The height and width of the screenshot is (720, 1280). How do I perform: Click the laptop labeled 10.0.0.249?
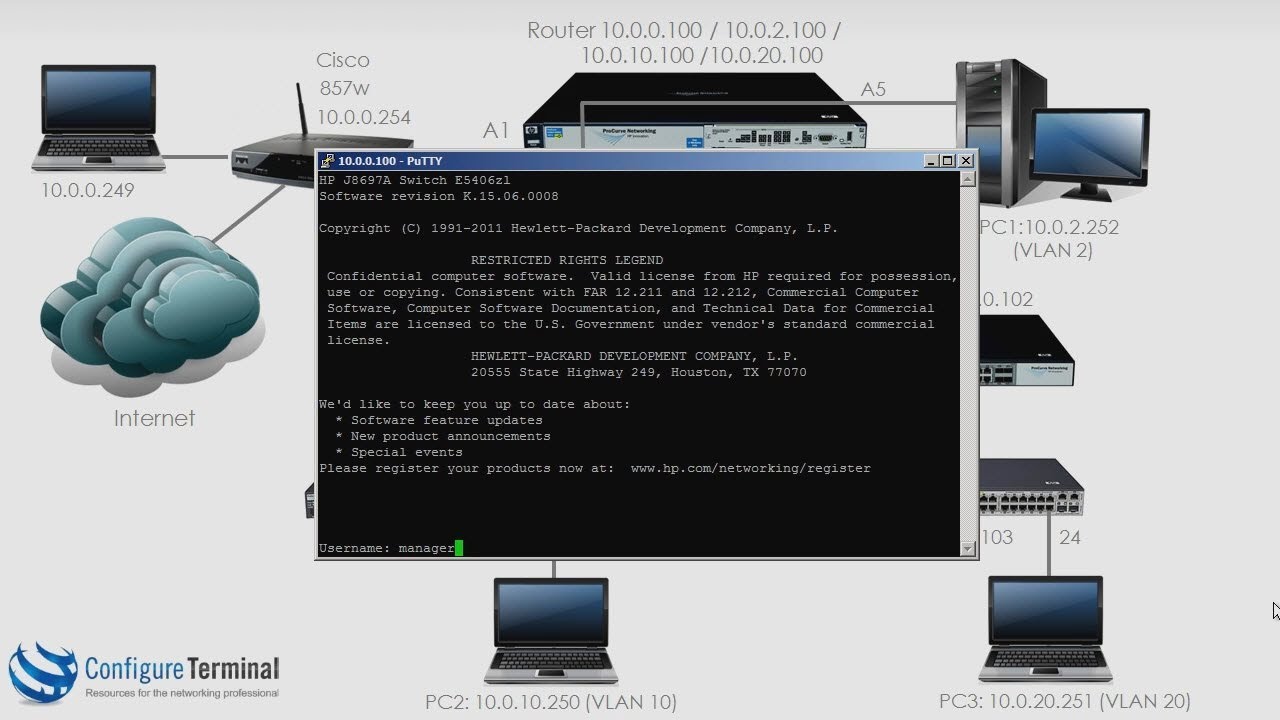[99, 118]
